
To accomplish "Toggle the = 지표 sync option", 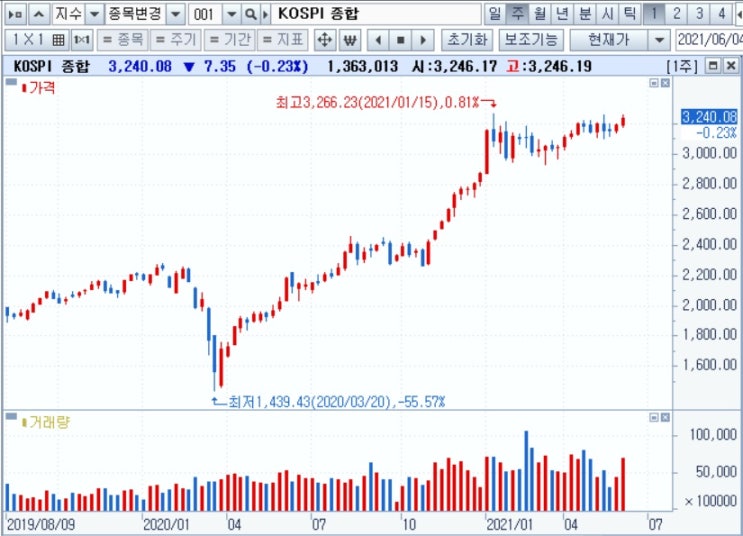I will pyautogui.click(x=282, y=40).
